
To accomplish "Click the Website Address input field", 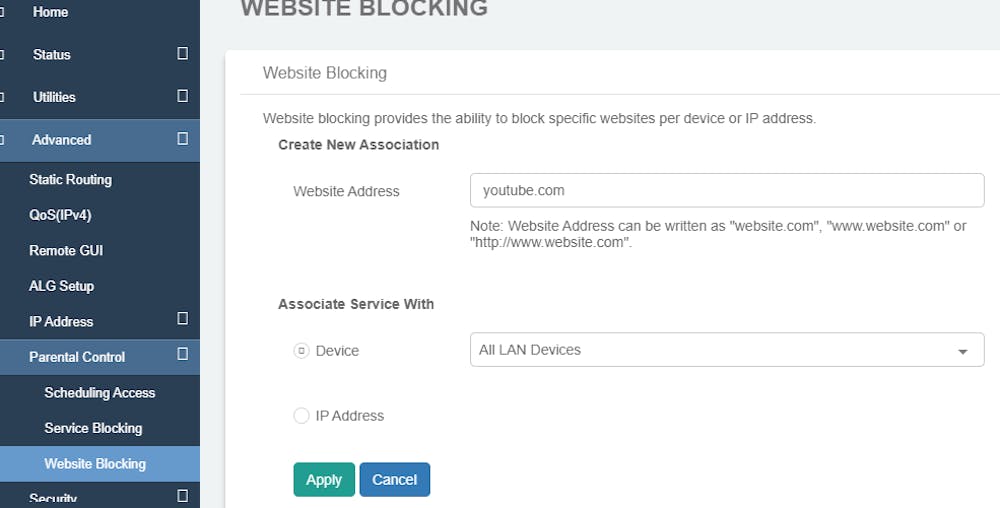I will (727, 190).
